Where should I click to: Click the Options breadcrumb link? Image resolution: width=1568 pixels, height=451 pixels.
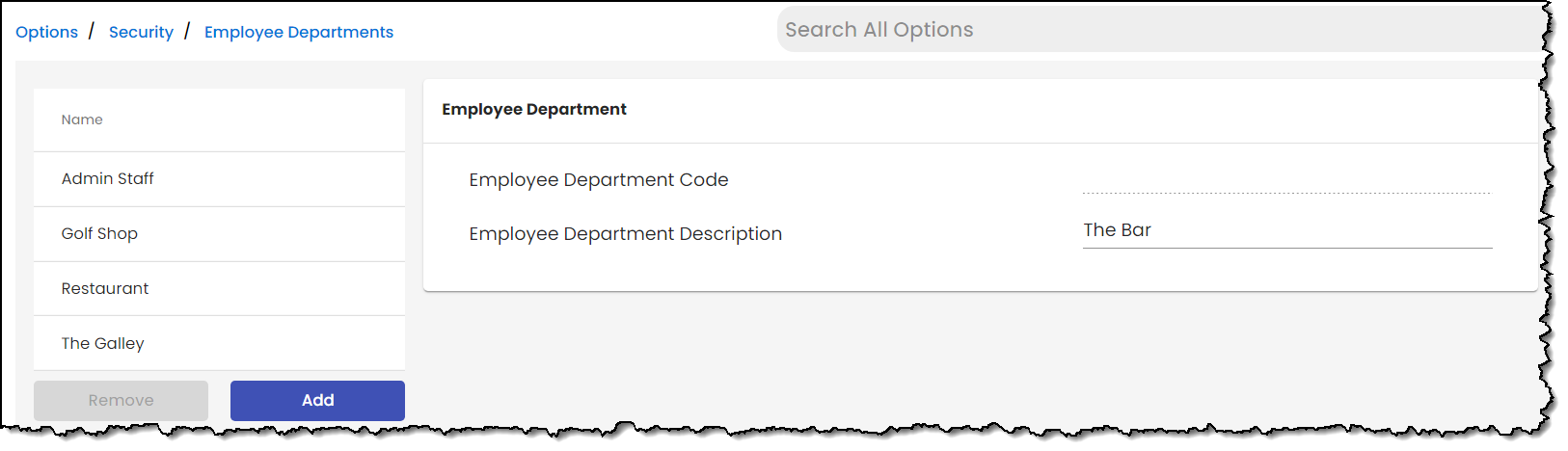(x=46, y=32)
